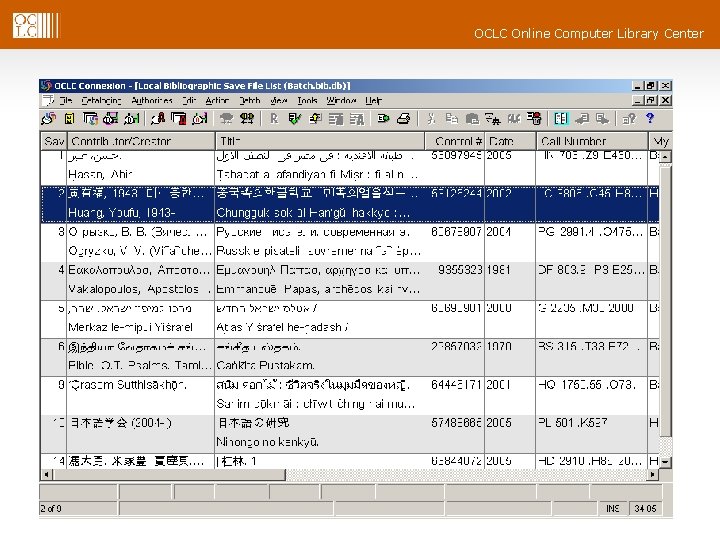Click the title Emmanuel Papas
This screenshot has width=720, height=540.
[x=318, y=289]
